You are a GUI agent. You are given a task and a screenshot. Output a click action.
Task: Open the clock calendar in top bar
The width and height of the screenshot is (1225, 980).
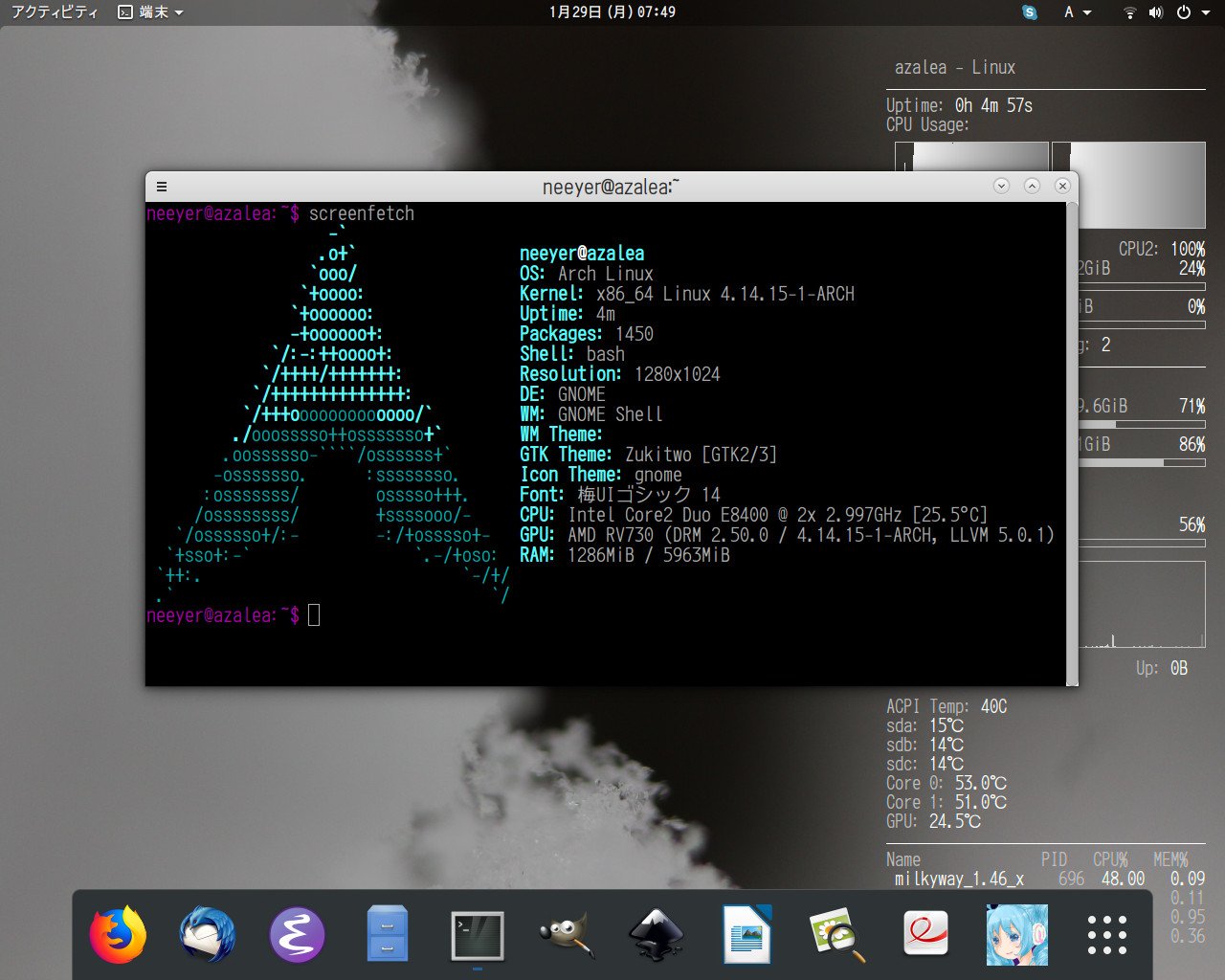tap(612, 12)
